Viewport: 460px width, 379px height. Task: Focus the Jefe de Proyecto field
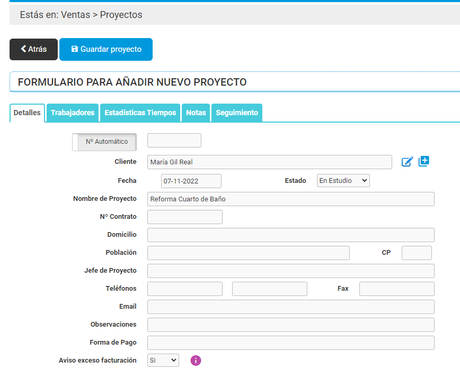pyautogui.click(x=291, y=271)
